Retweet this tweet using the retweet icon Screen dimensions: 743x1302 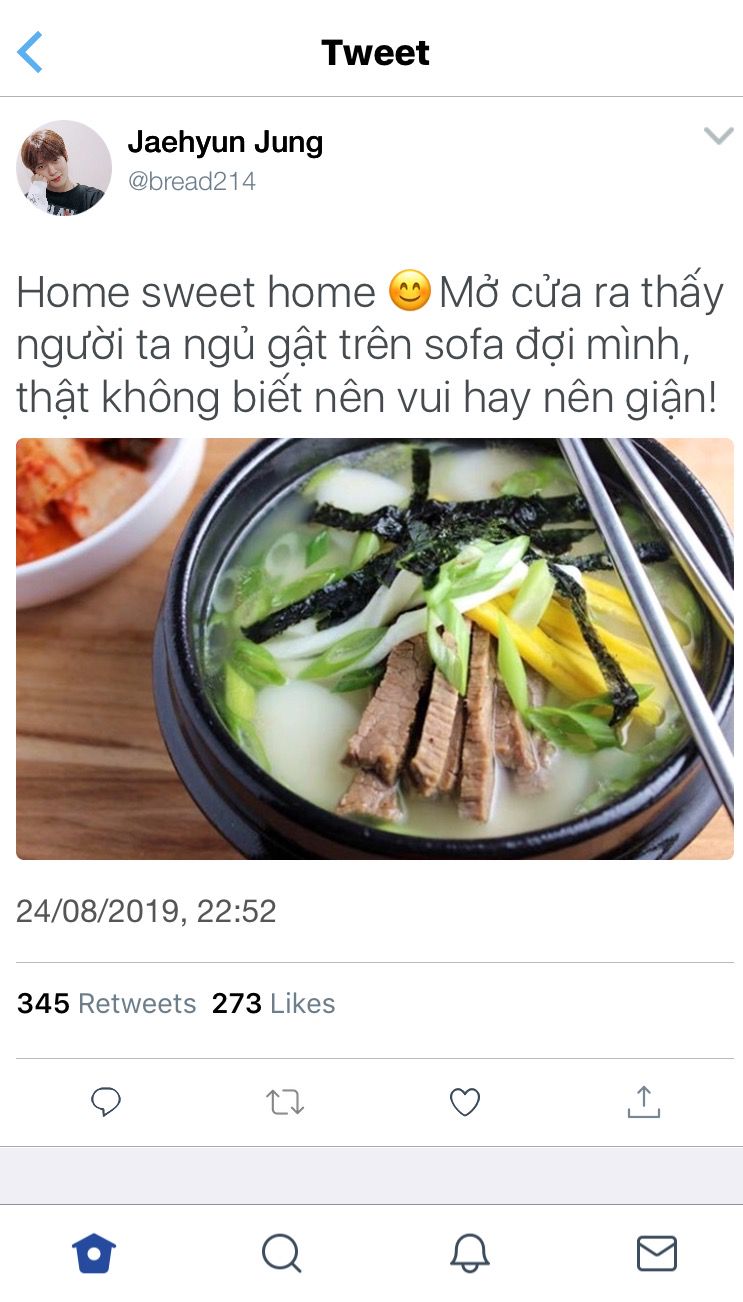[x=285, y=1102]
